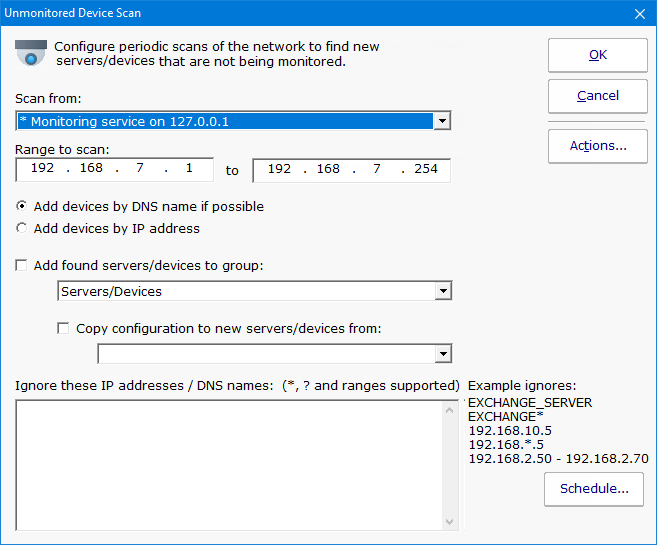Screen dimensions: 657x545
Task: Click last octet 1 in start IP
Action: pos(189,170)
